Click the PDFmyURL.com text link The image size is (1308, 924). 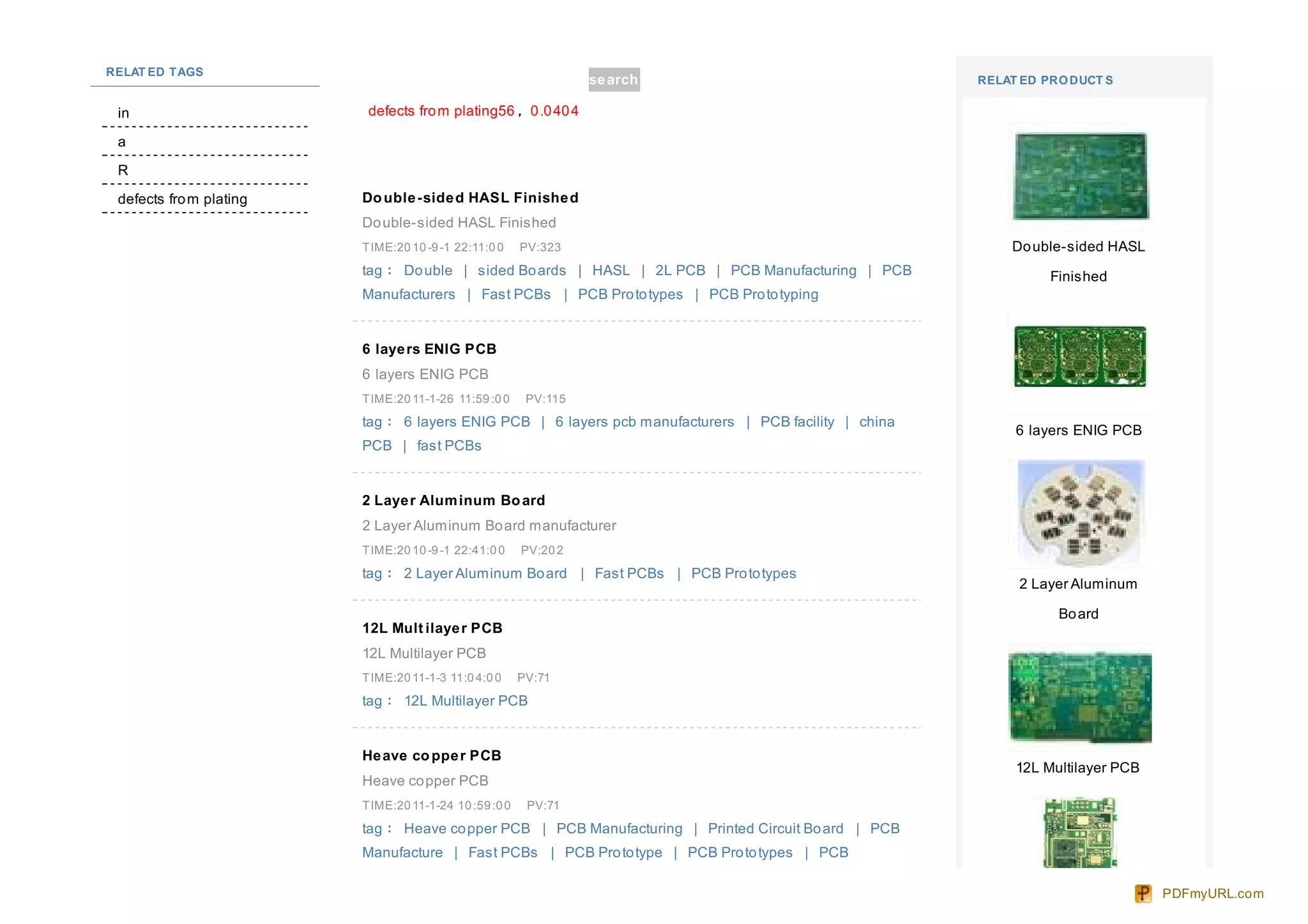1212,893
